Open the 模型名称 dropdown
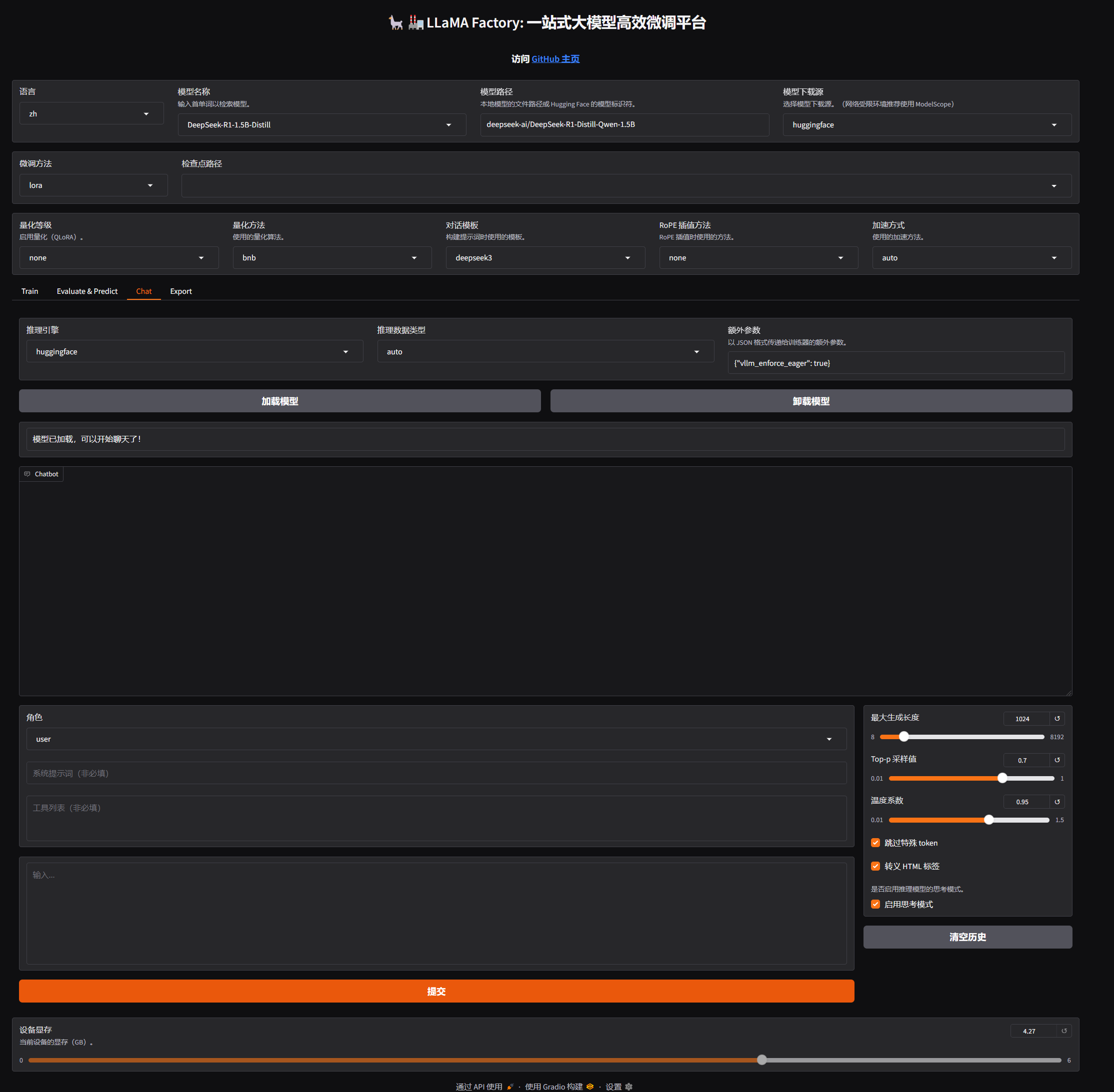This screenshot has height=1092, width=1114. pos(321,124)
